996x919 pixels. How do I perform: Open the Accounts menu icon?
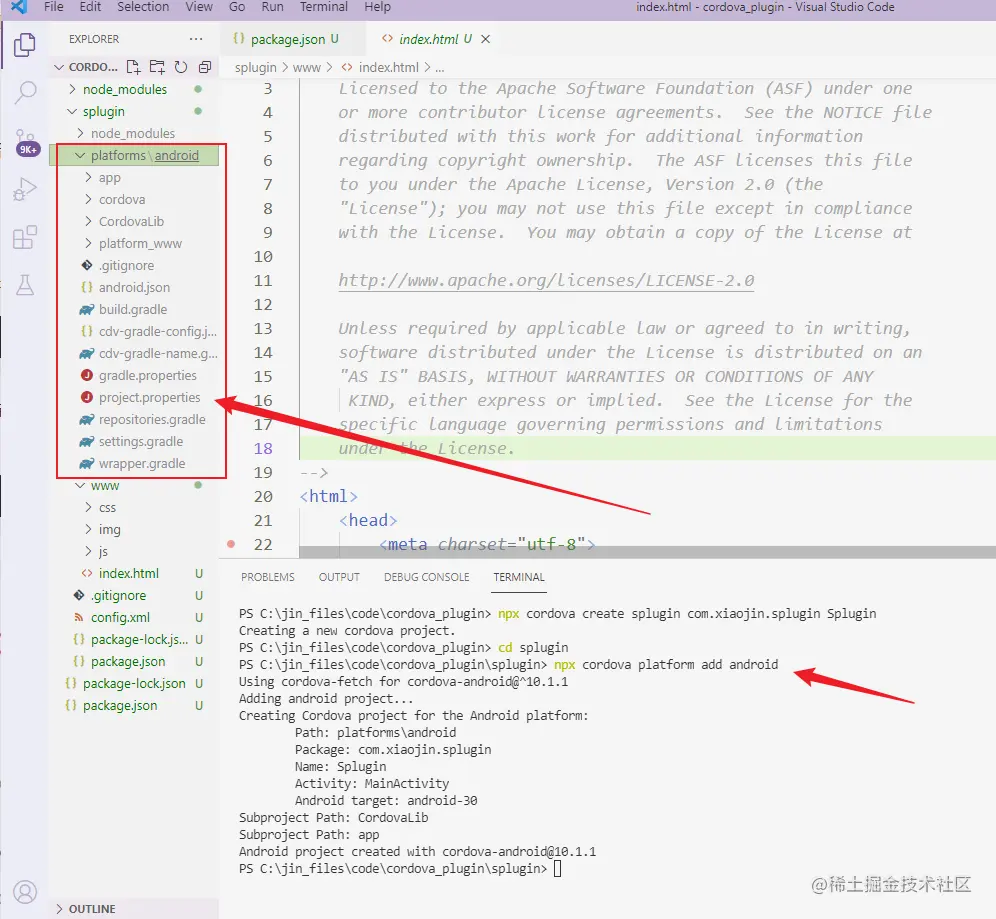(x=25, y=892)
